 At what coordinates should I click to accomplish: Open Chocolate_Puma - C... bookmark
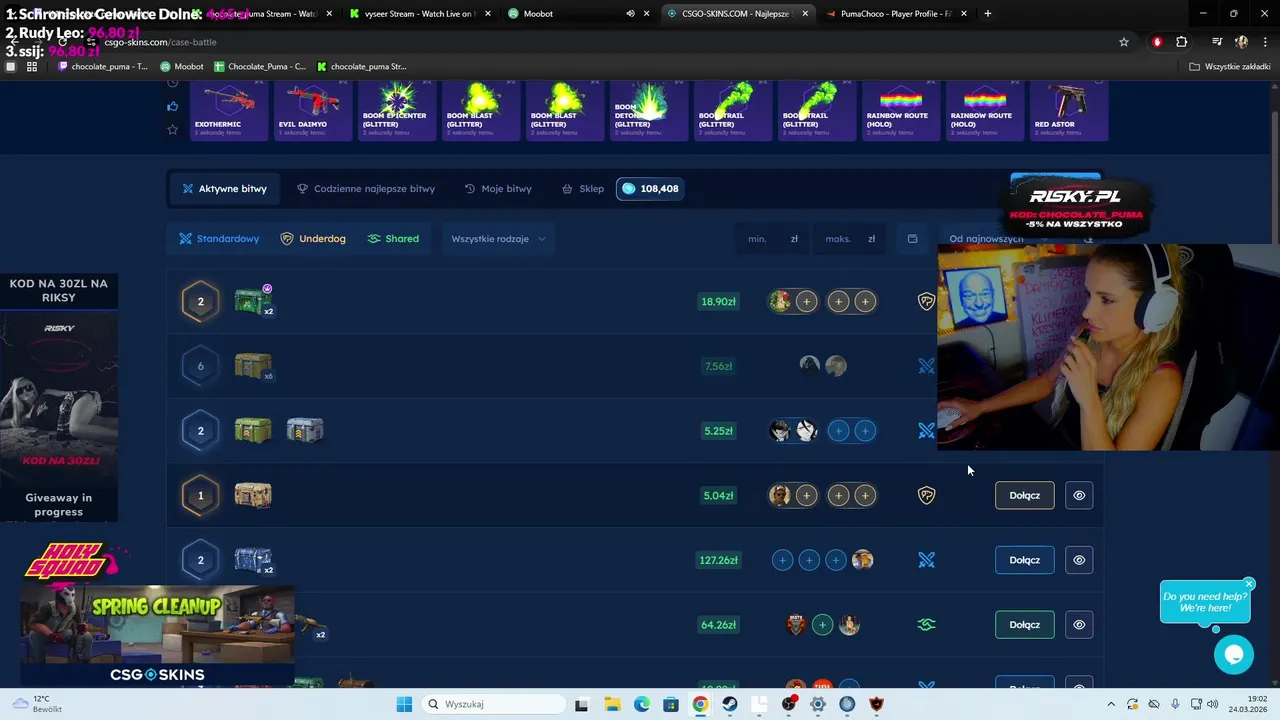point(260,67)
